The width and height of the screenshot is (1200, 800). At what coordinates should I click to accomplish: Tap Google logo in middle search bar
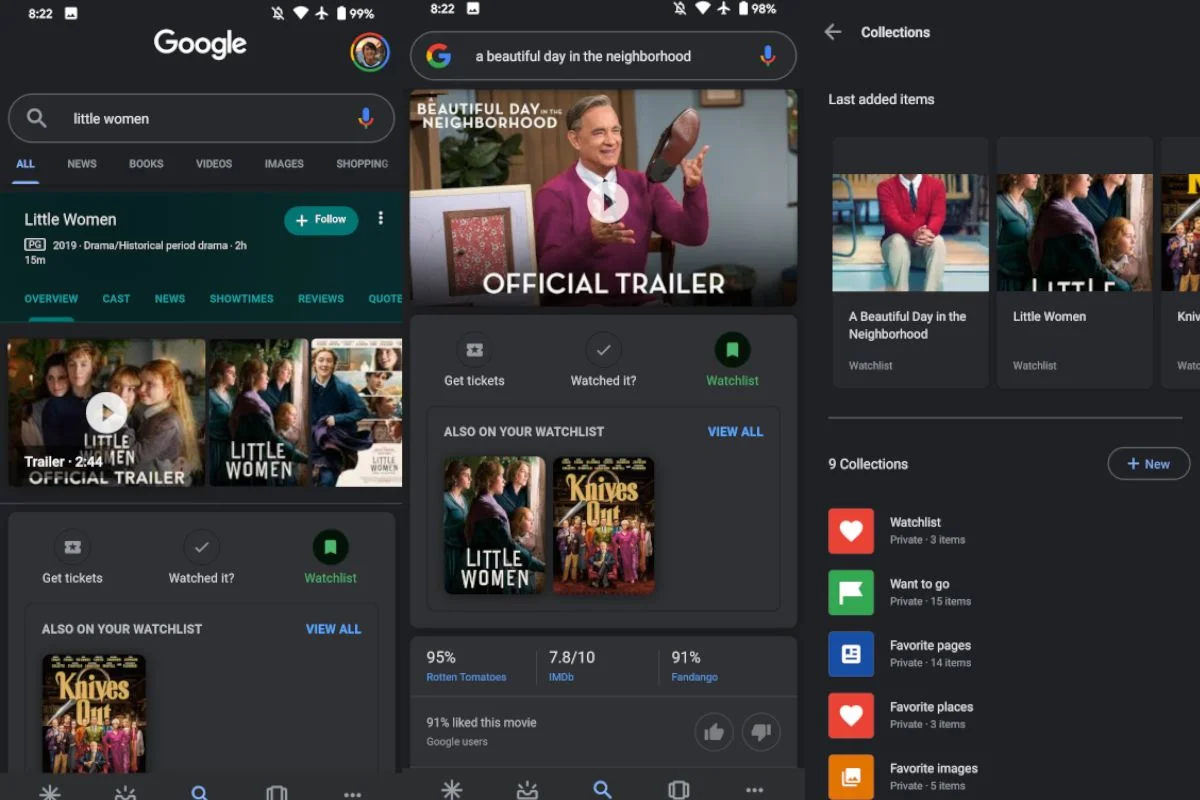click(439, 56)
